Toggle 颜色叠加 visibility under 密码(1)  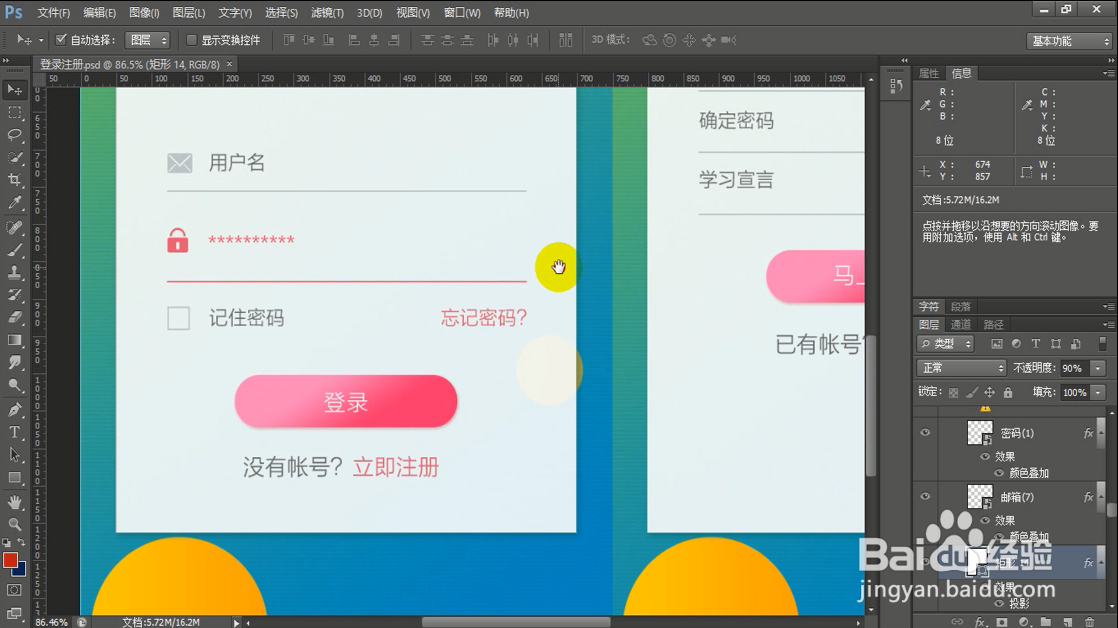[x=999, y=473]
